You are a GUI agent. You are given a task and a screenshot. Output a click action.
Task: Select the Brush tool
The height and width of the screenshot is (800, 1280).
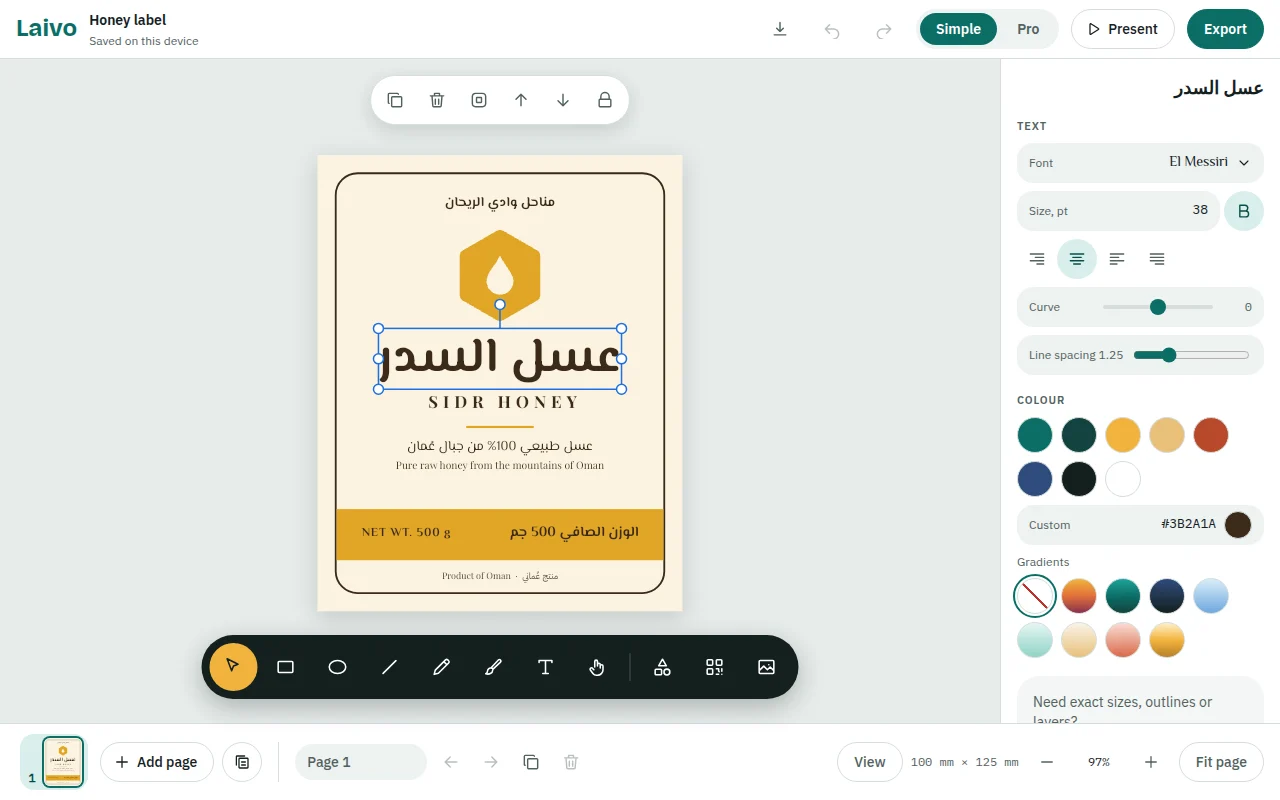(494, 667)
